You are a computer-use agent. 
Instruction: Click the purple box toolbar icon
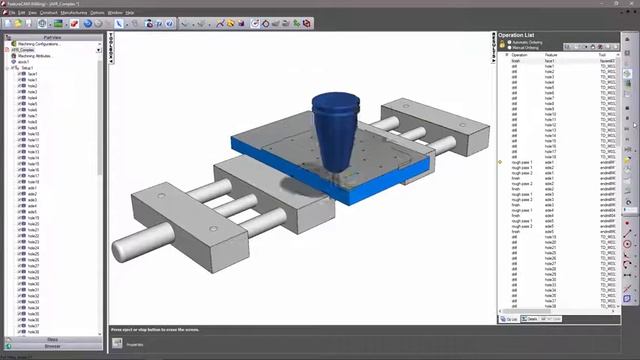[x=241, y=23]
